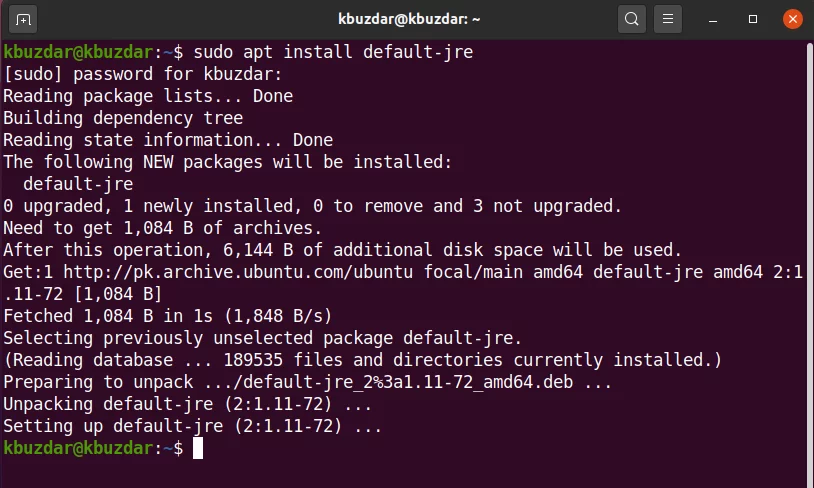Click the blinking cursor at the prompt

[198, 448]
